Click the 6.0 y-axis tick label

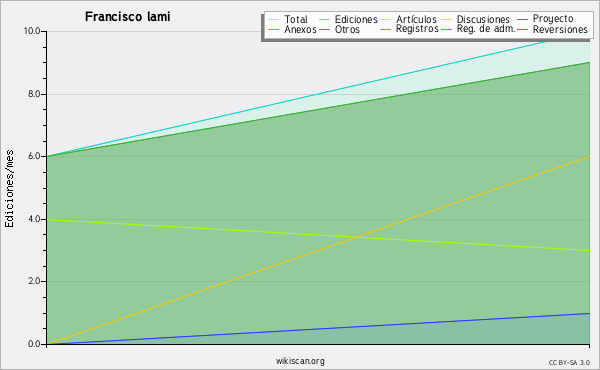coord(34,156)
